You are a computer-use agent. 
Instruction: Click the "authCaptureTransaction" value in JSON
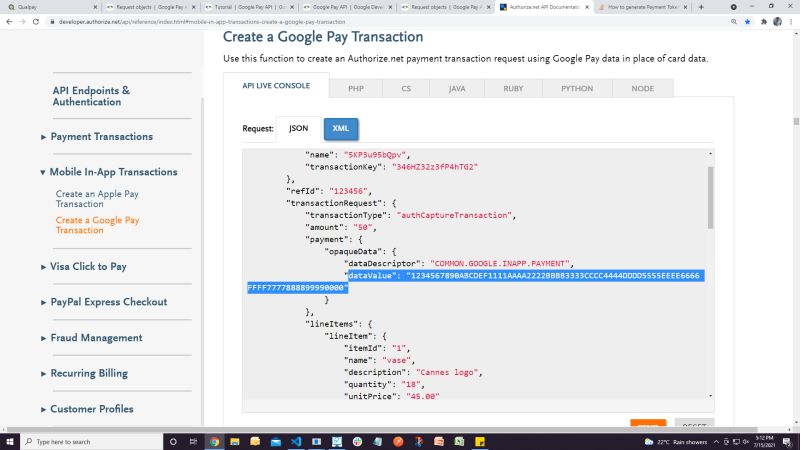point(454,215)
